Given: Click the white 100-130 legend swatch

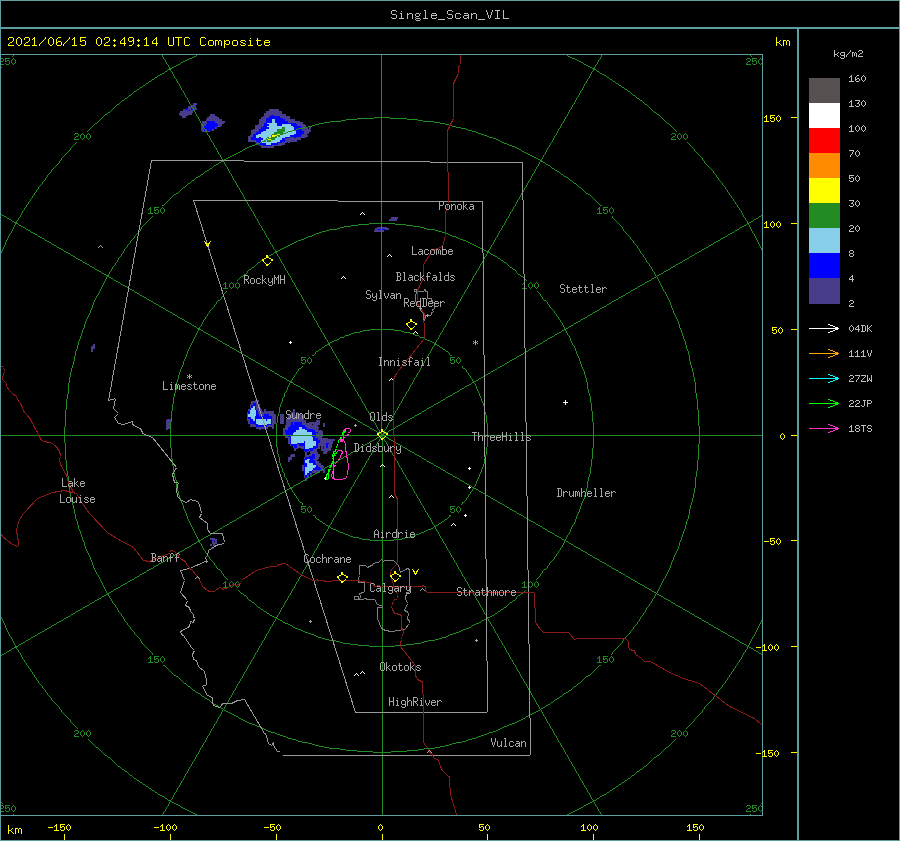Looking at the screenshot, I should tap(824, 115).
